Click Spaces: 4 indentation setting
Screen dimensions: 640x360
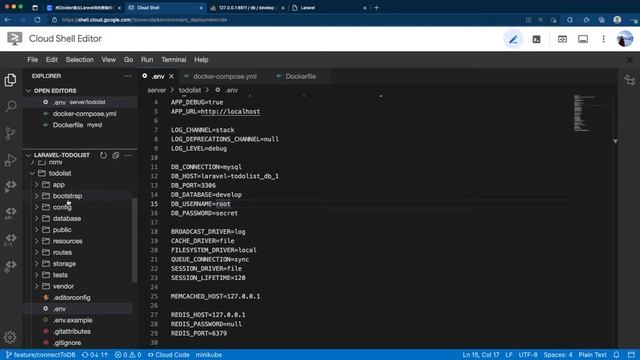click(x=558, y=355)
